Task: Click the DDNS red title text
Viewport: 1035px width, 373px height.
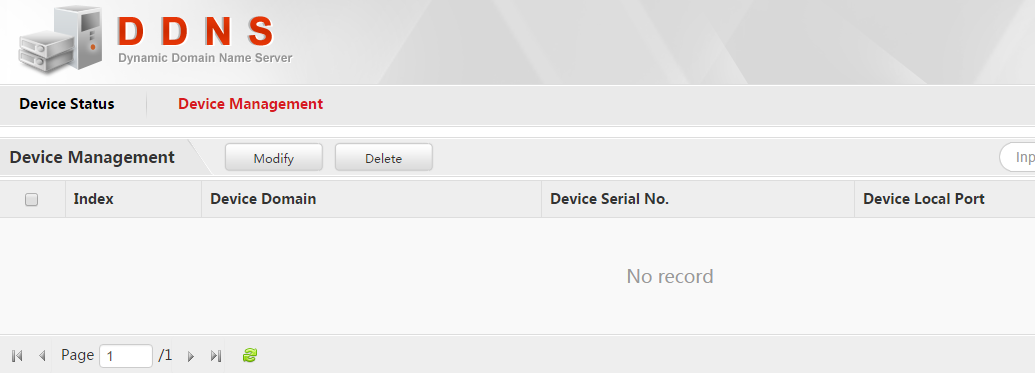Action: point(195,30)
